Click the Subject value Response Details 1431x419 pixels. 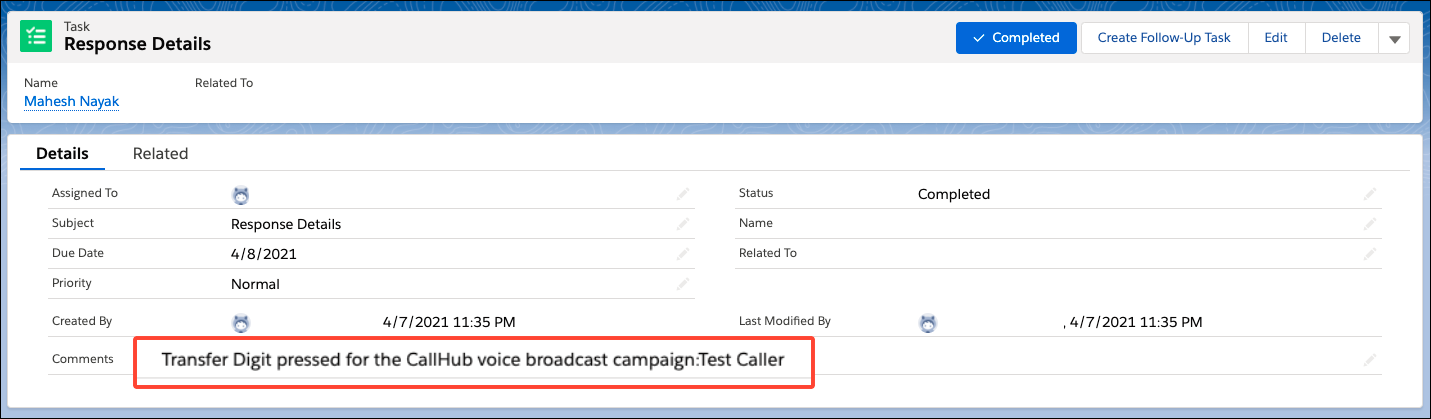pos(286,224)
